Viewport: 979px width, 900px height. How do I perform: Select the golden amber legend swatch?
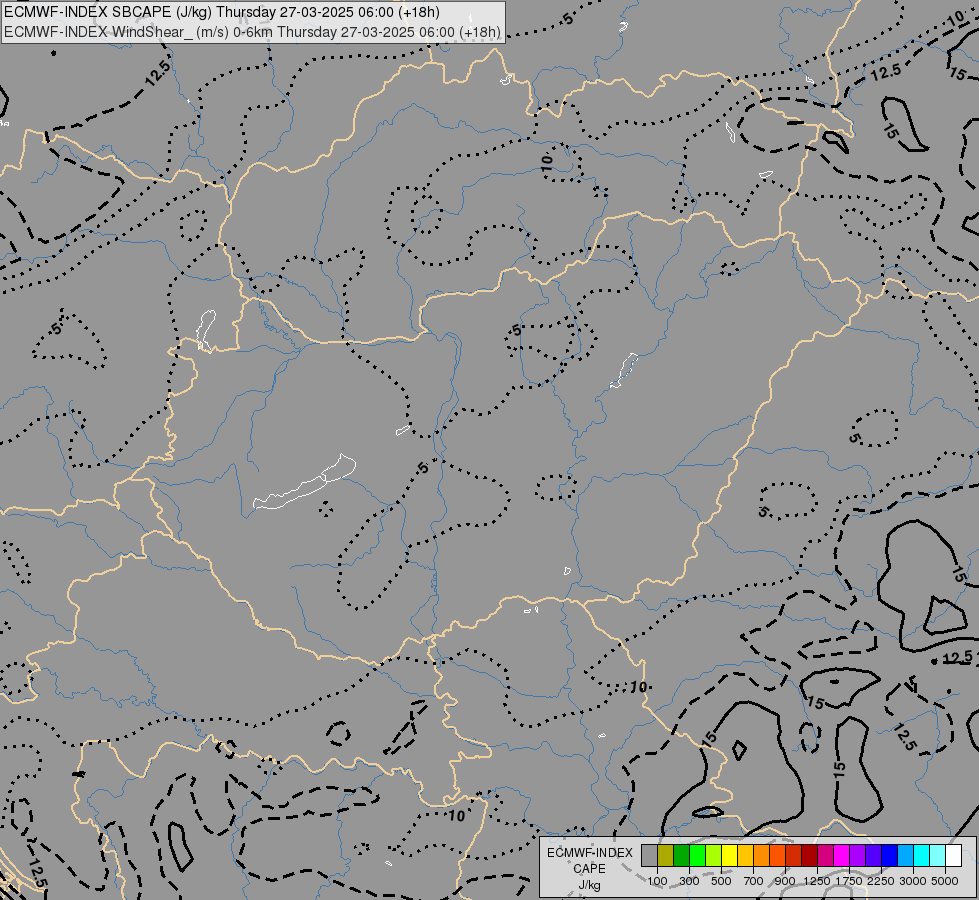[745, 856]
